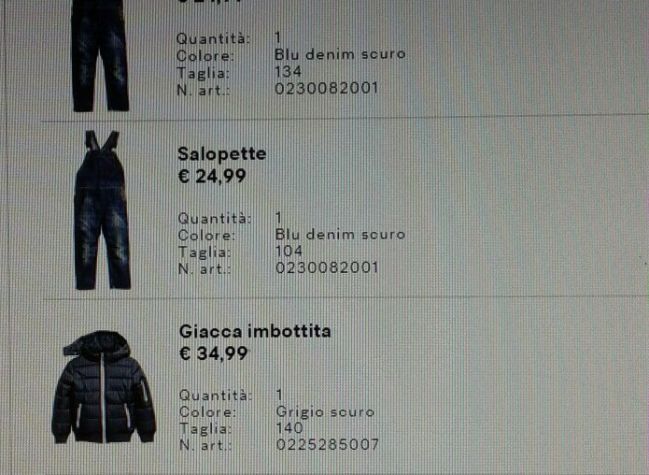Click the Taglia value 140

click(x=289, y=428)
